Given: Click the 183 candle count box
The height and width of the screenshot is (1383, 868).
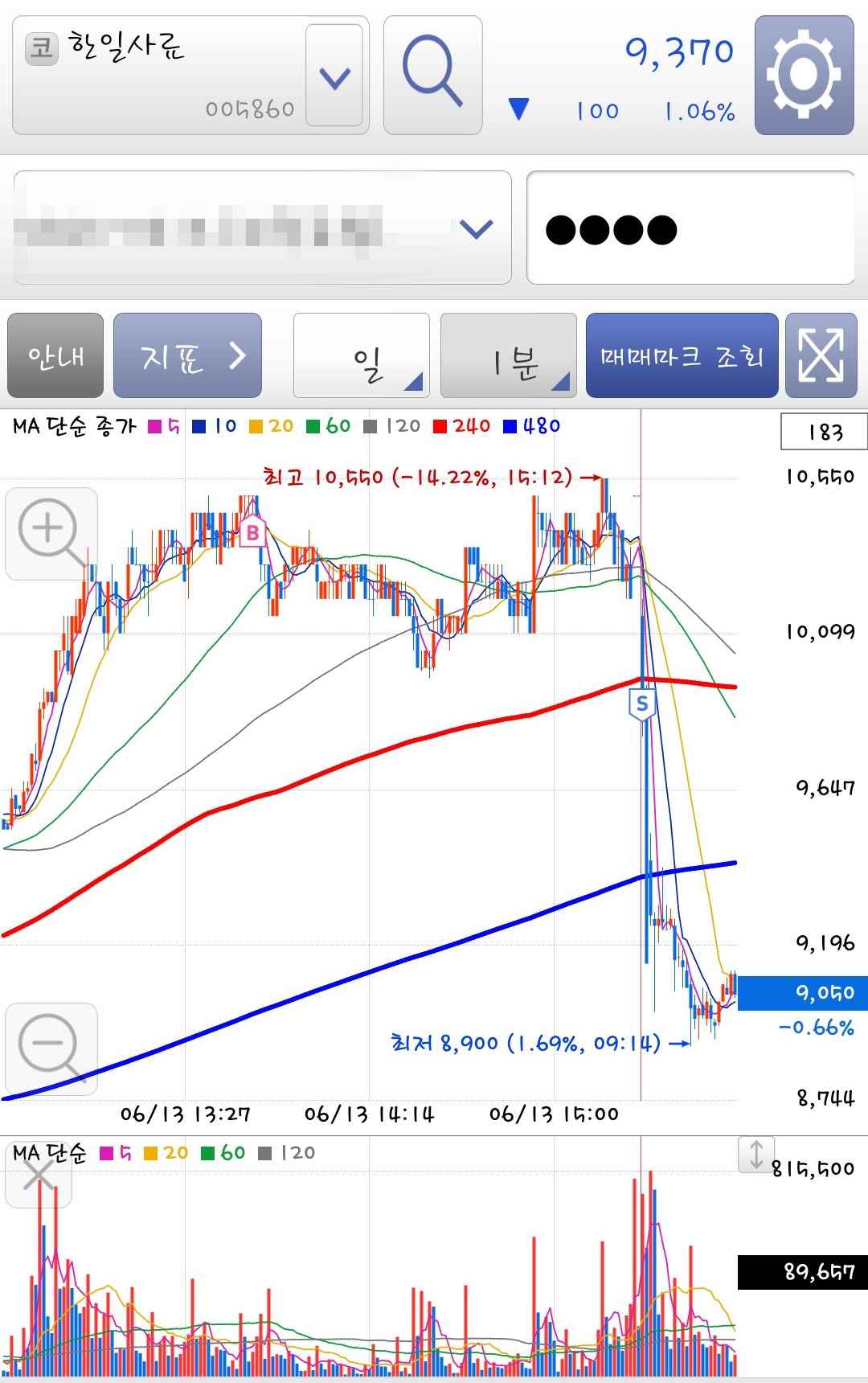Looking at the screenshot, I should click(824, 432).
